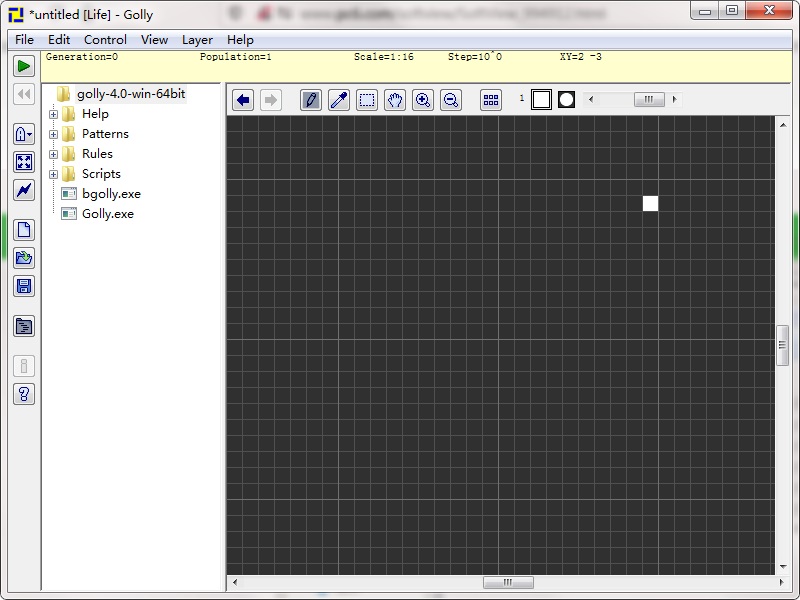Click the redo forward arrow
The height and width of the screenshot is (600, 800).
click(271, 99)
